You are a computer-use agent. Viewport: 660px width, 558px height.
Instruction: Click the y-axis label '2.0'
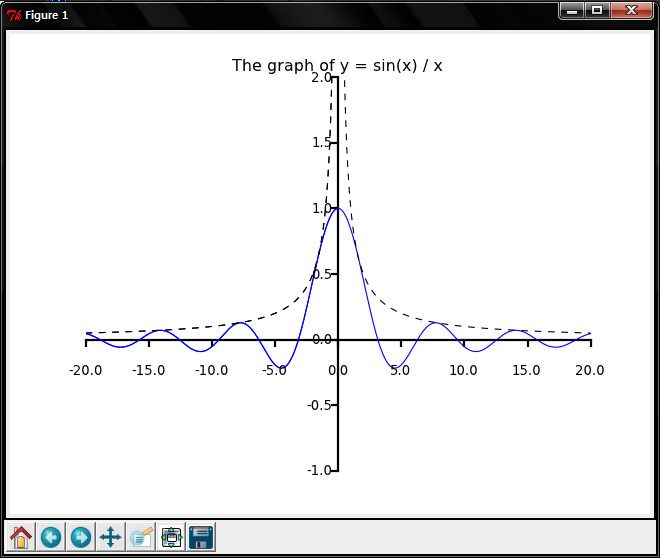click(322, 77)
